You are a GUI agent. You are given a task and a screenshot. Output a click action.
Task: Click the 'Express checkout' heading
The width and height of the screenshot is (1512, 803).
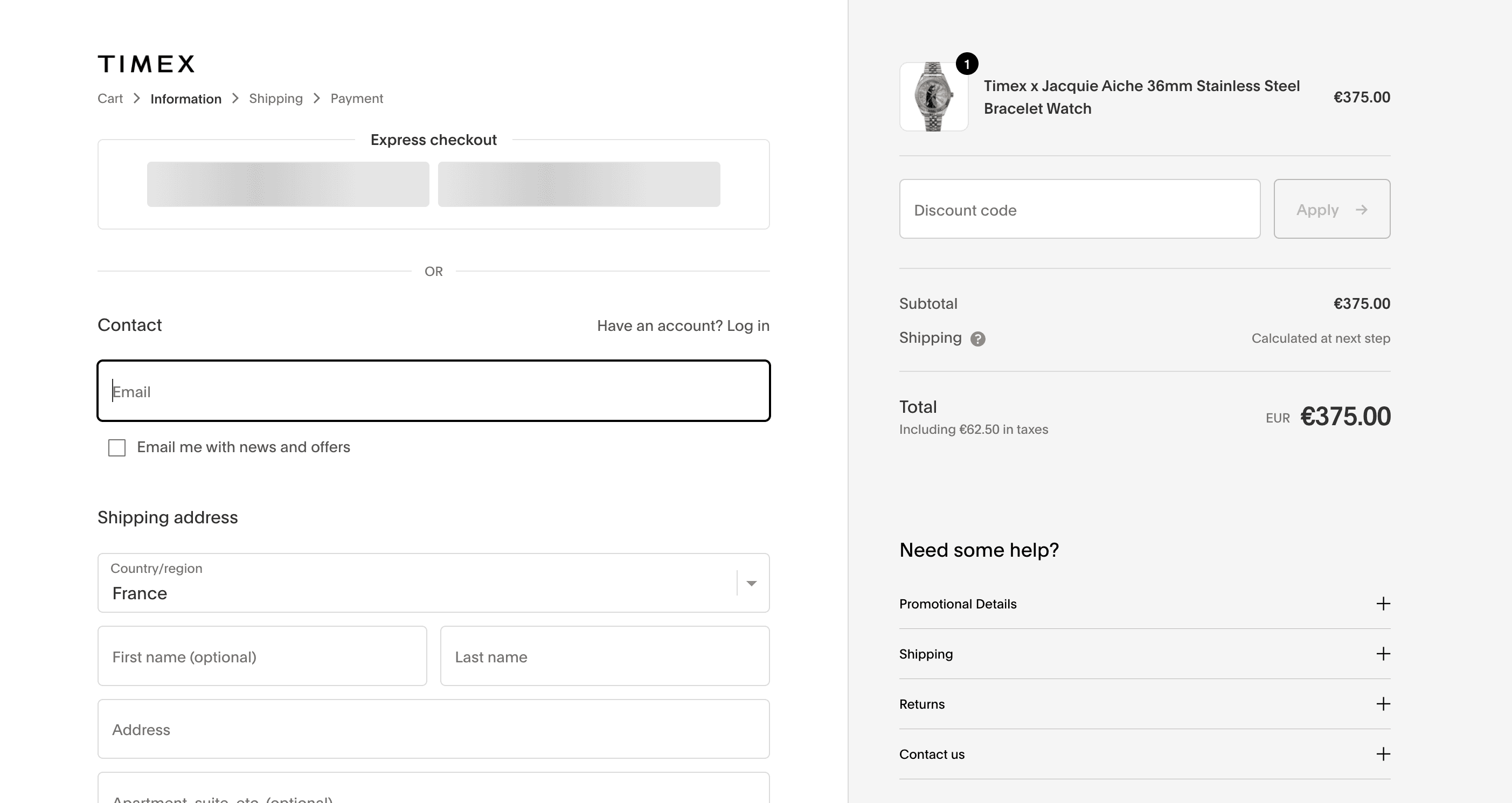(433, 140)
